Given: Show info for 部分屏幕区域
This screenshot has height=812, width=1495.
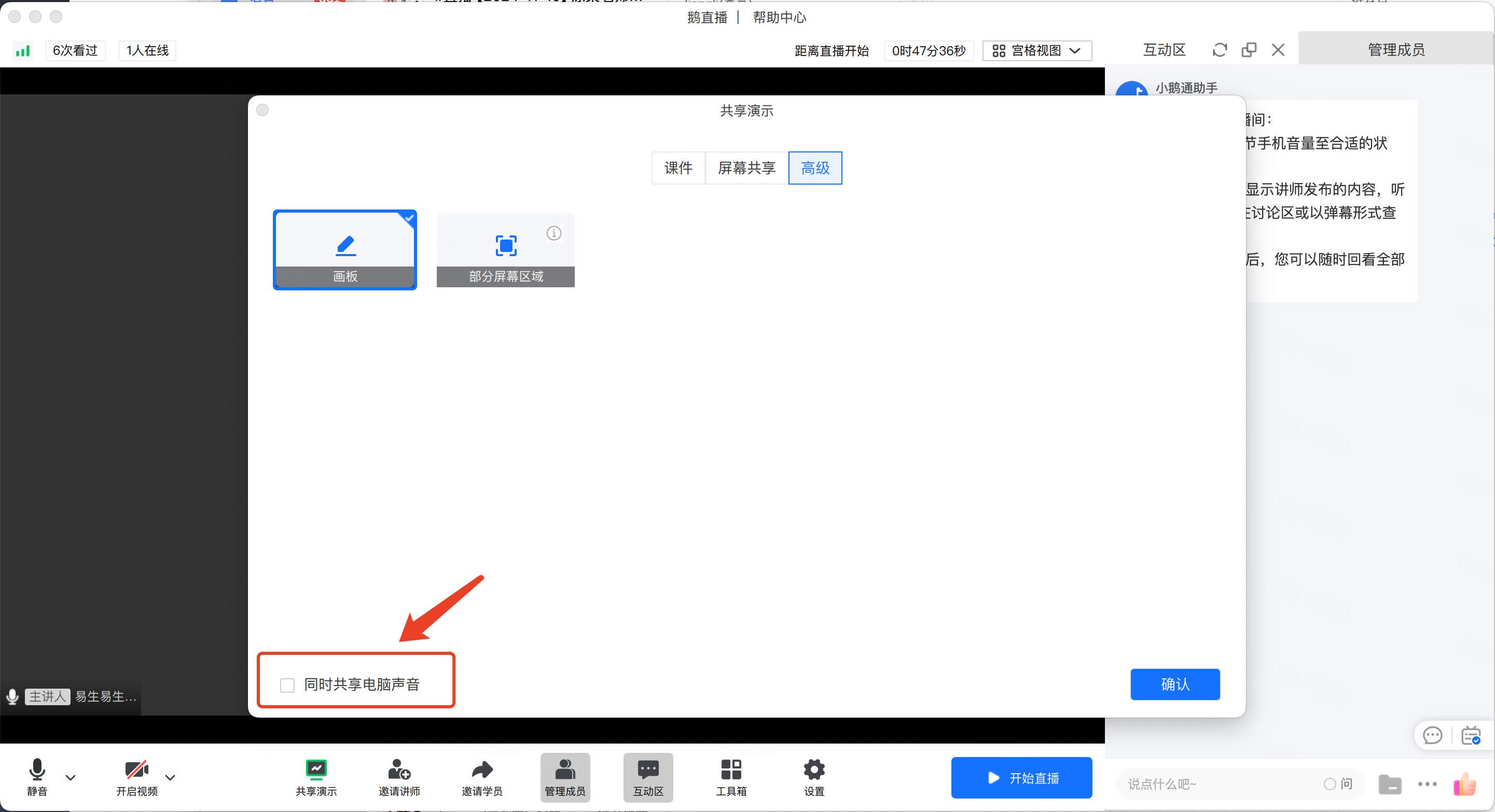Looking at the screenshot, I should pyautogui.click(x=553, y=233).
